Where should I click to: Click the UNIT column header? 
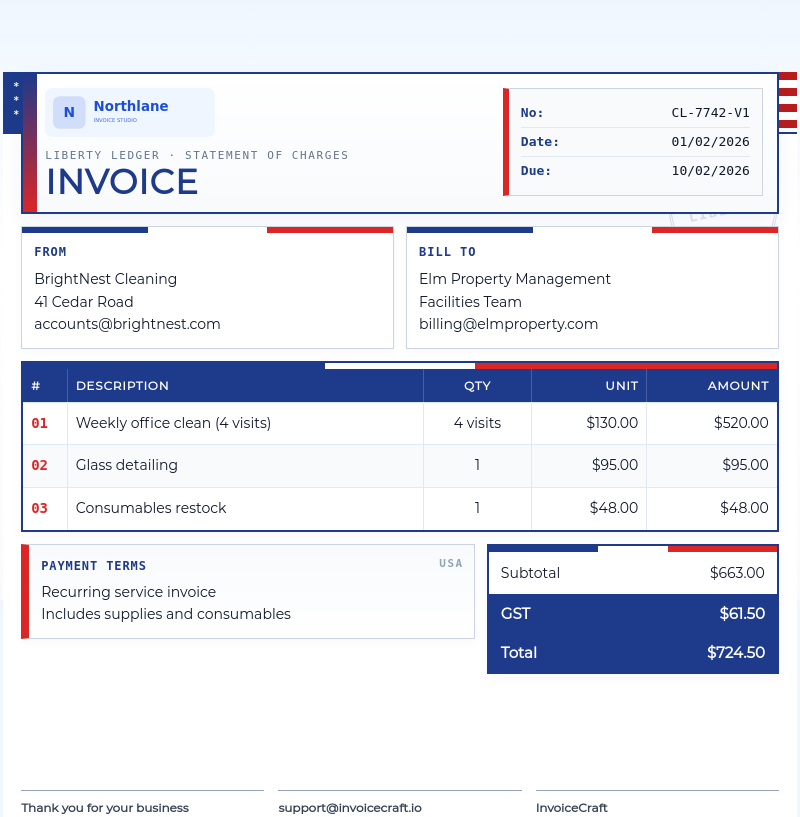[x=622, y=386]
